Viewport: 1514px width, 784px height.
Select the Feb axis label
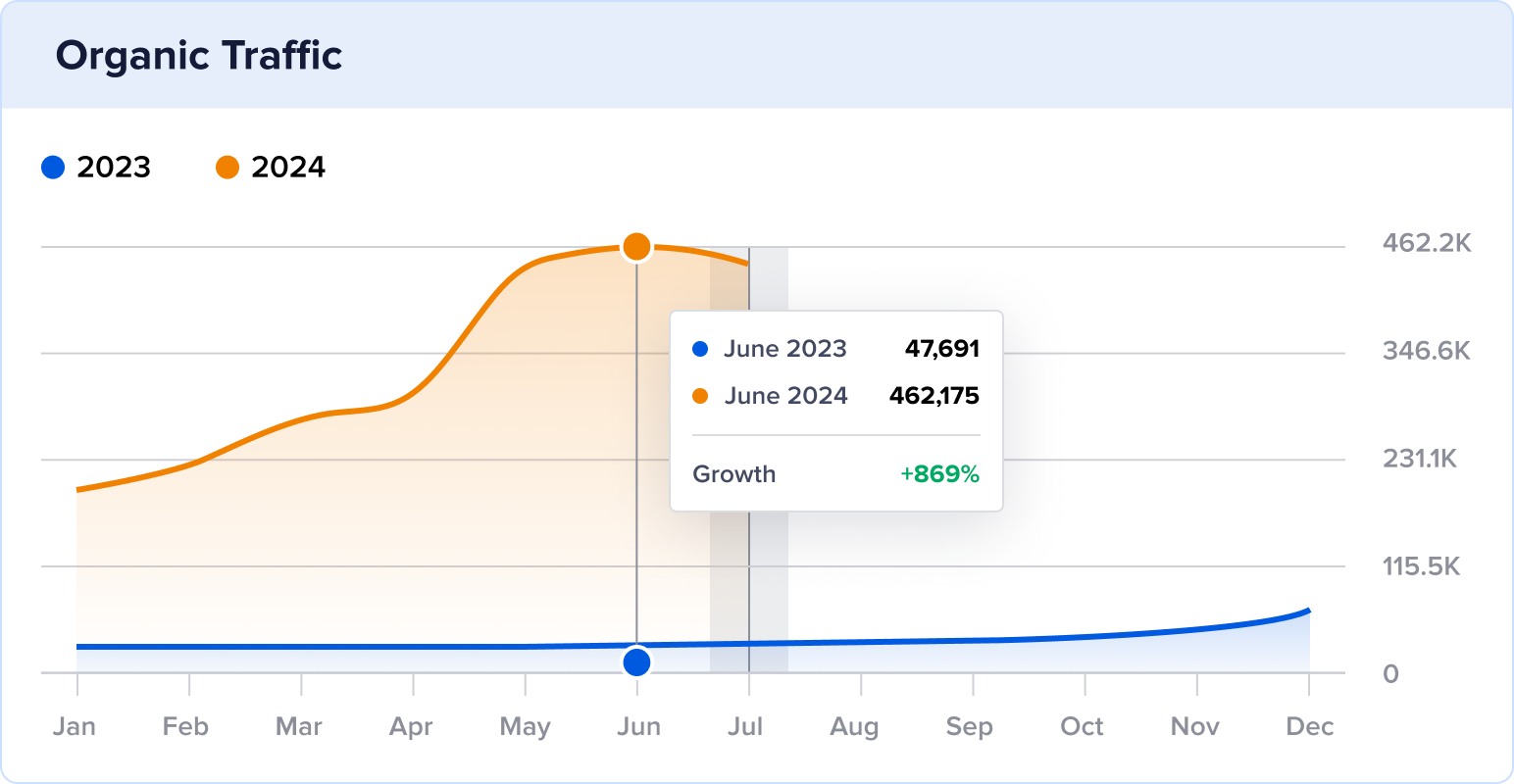click(186, 727)
